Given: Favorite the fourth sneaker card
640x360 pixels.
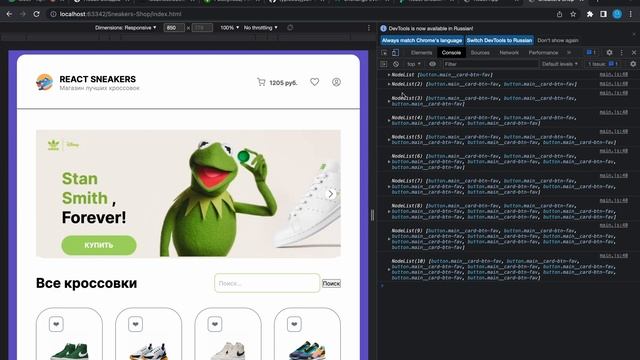Looking at the screenshot, I should [294, 324].
